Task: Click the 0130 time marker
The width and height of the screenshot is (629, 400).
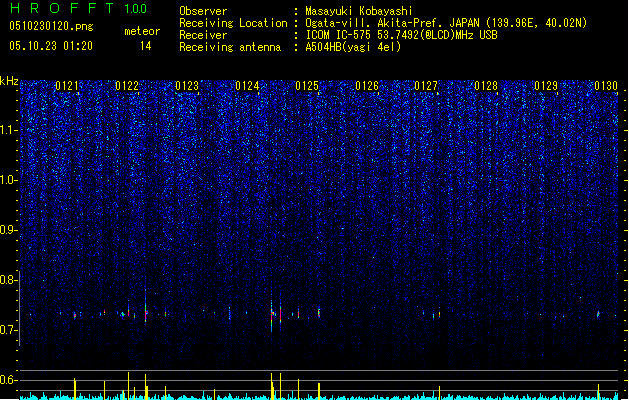Action: point(606,86)
